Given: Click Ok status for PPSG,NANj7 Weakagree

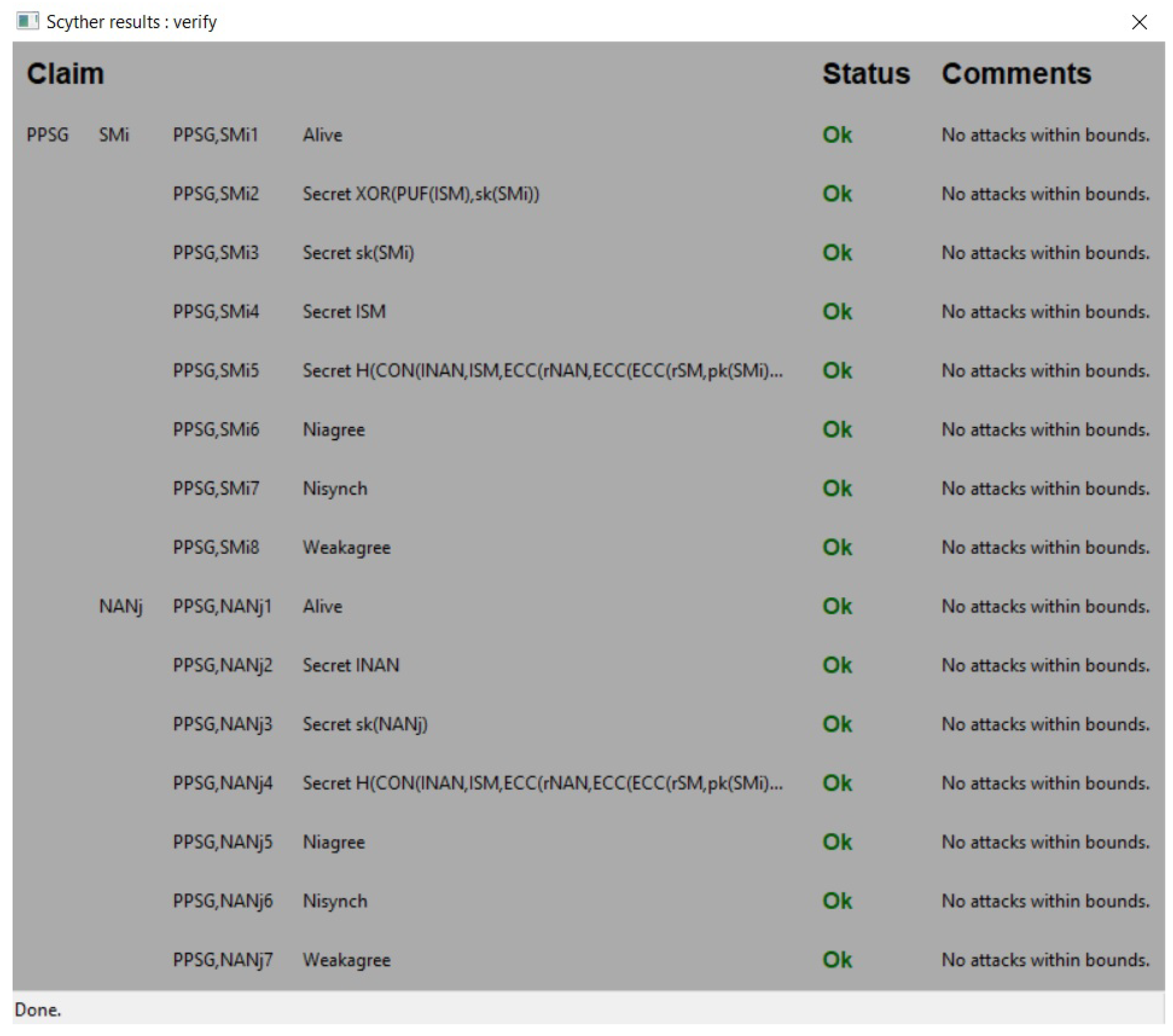Looking at the screenshot, I should [837, 960].
